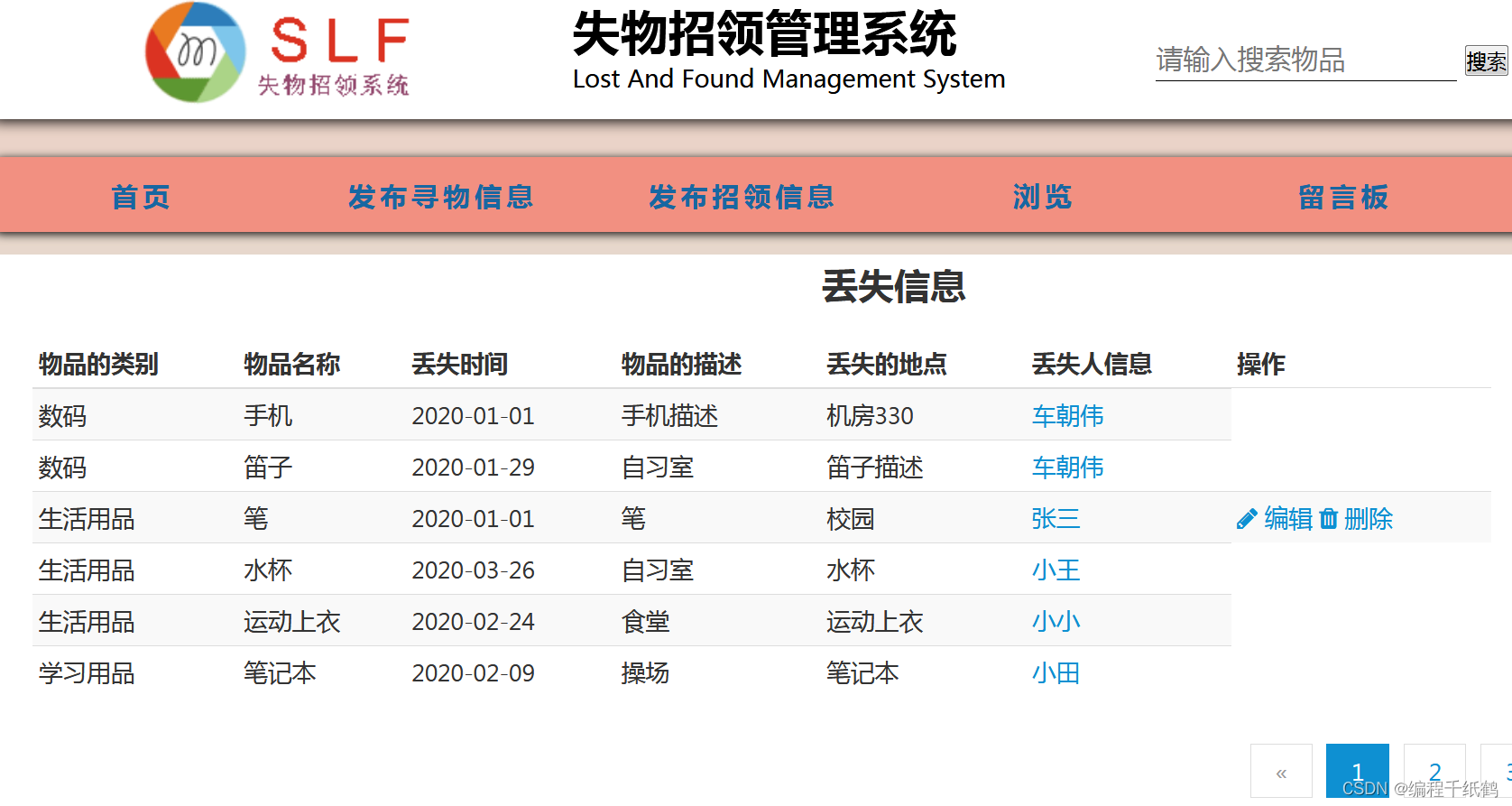Go to page 2 in the pagination

coord(1434,773)
